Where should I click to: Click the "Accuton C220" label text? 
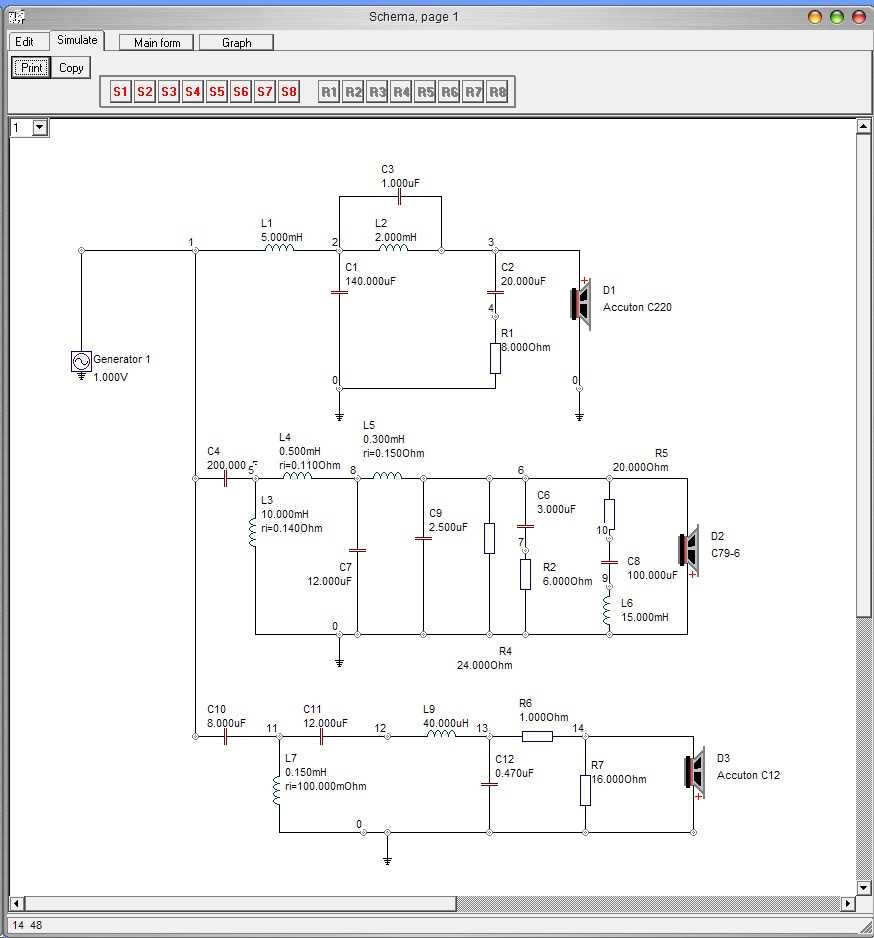click(x=637, y=307)
